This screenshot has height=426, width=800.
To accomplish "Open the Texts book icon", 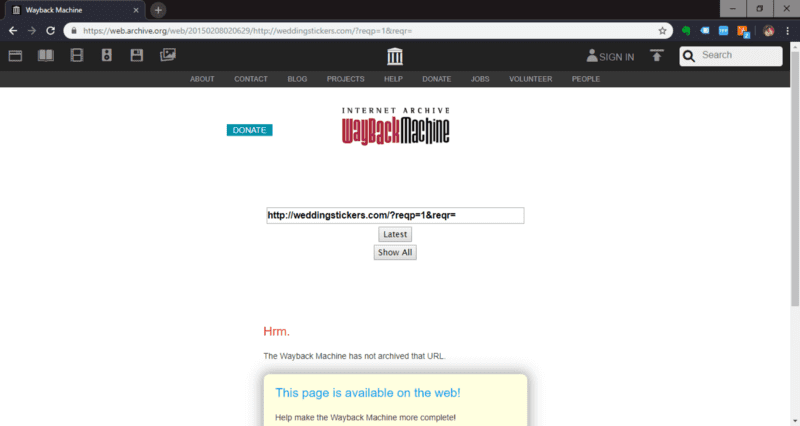I will 46,55.
